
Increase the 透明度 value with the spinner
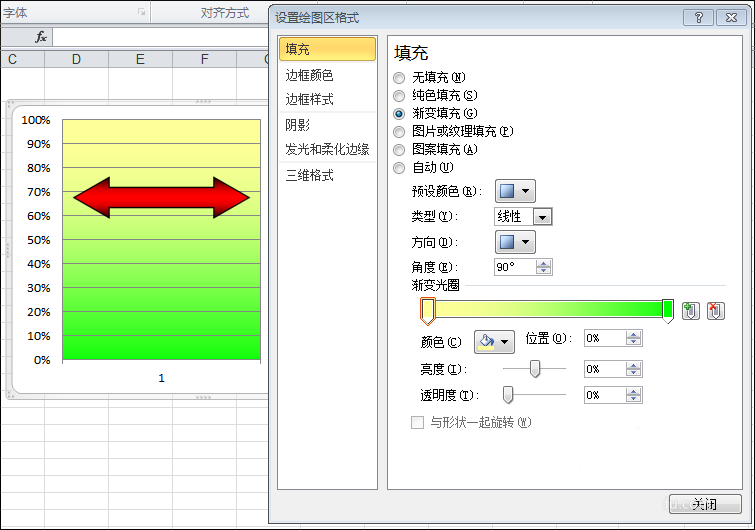[634, 391]
